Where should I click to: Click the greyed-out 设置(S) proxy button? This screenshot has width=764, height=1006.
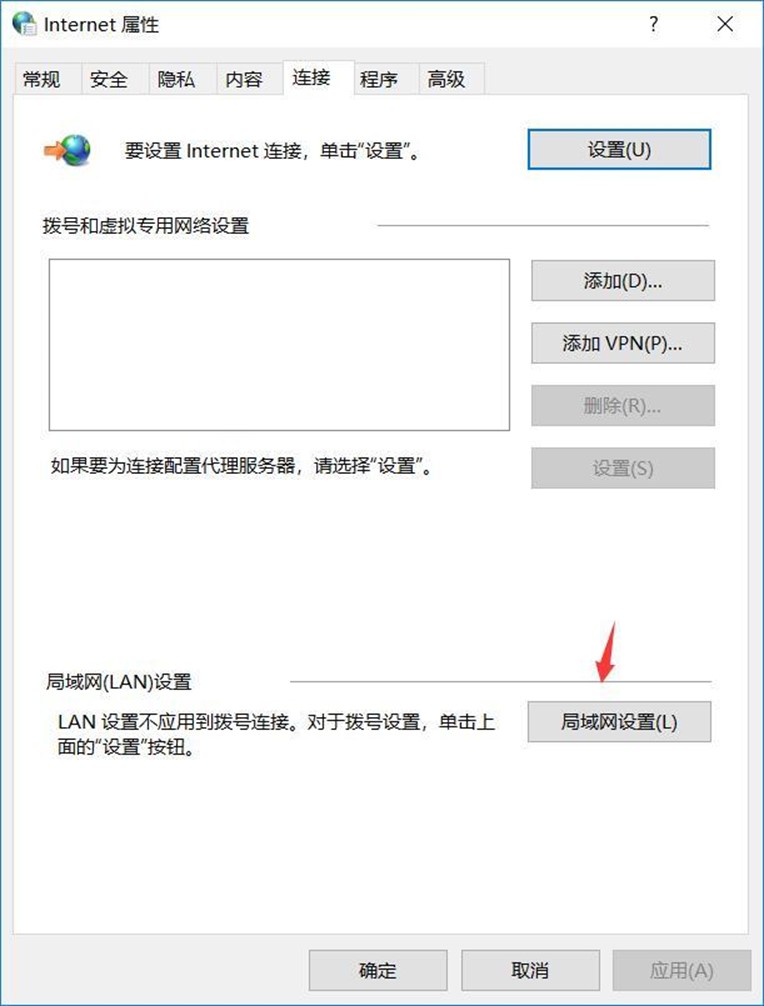click(x=623, y=468)
